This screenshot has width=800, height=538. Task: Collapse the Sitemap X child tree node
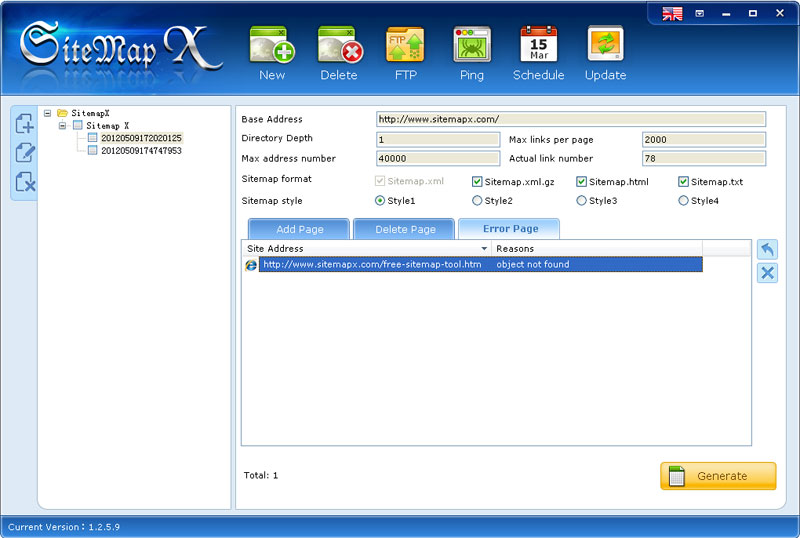(x=62, y=125)
